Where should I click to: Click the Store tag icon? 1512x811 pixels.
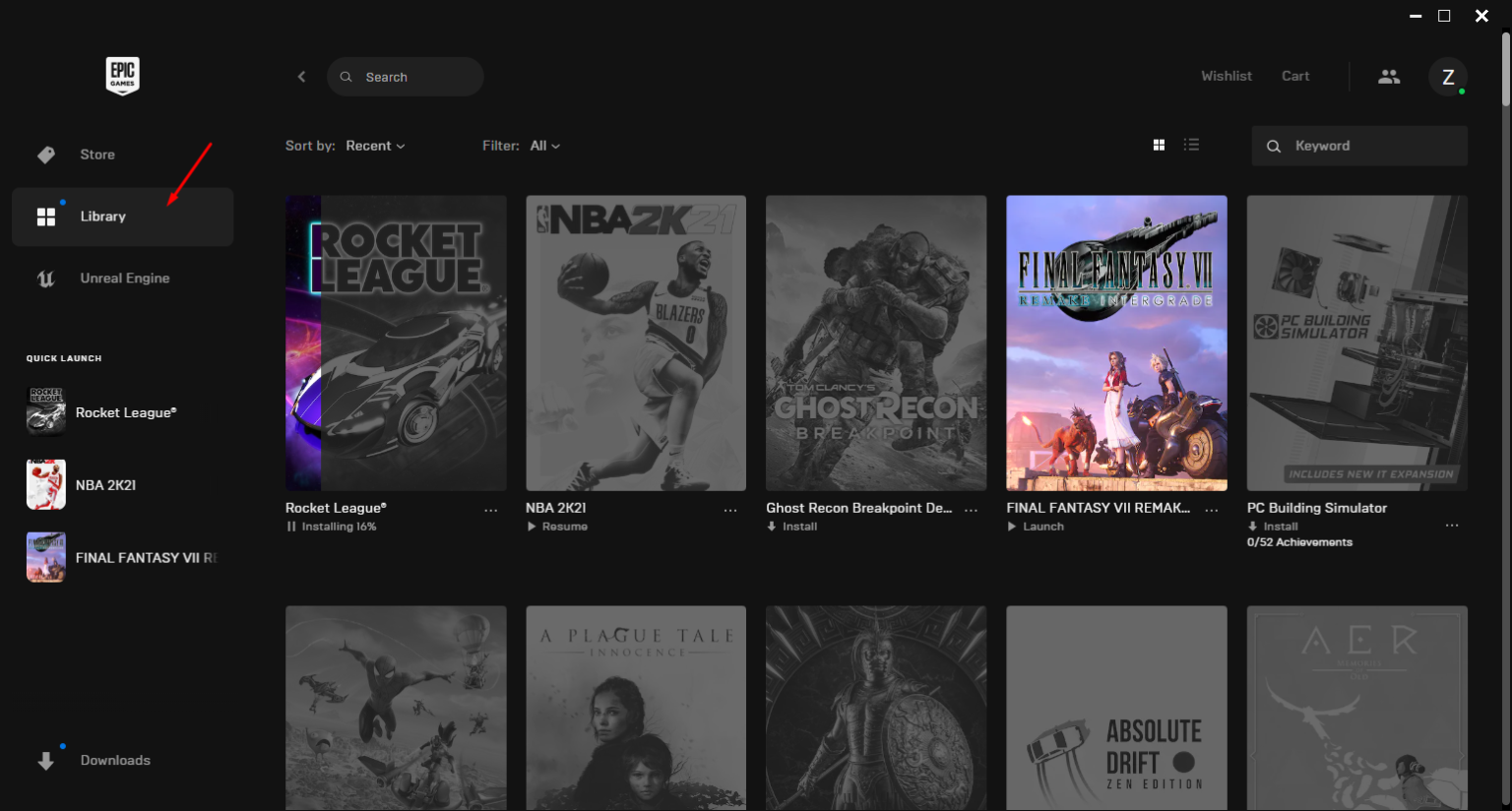click(46, 155)
